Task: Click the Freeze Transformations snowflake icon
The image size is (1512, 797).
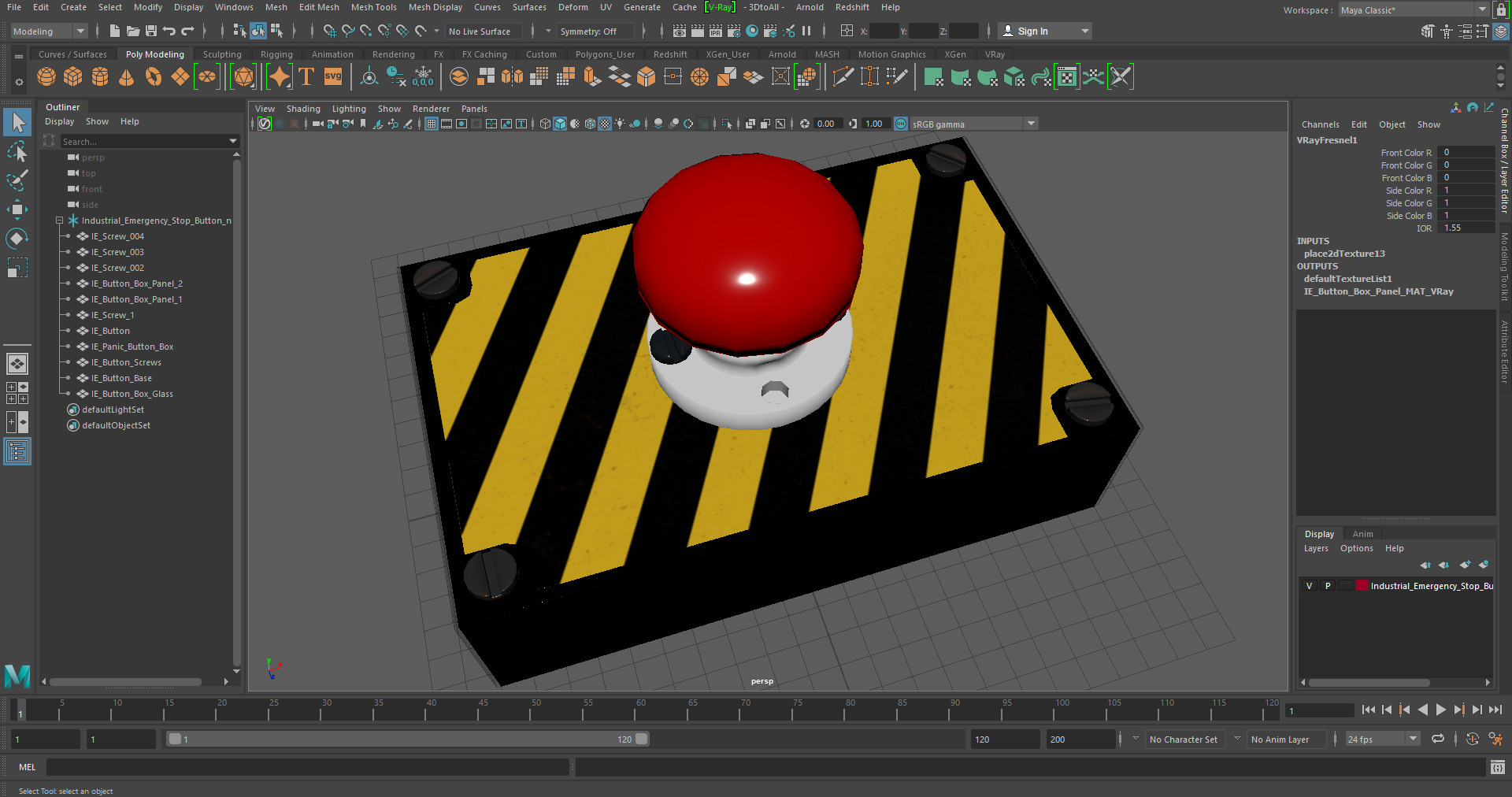Action: tap(423, 76)
